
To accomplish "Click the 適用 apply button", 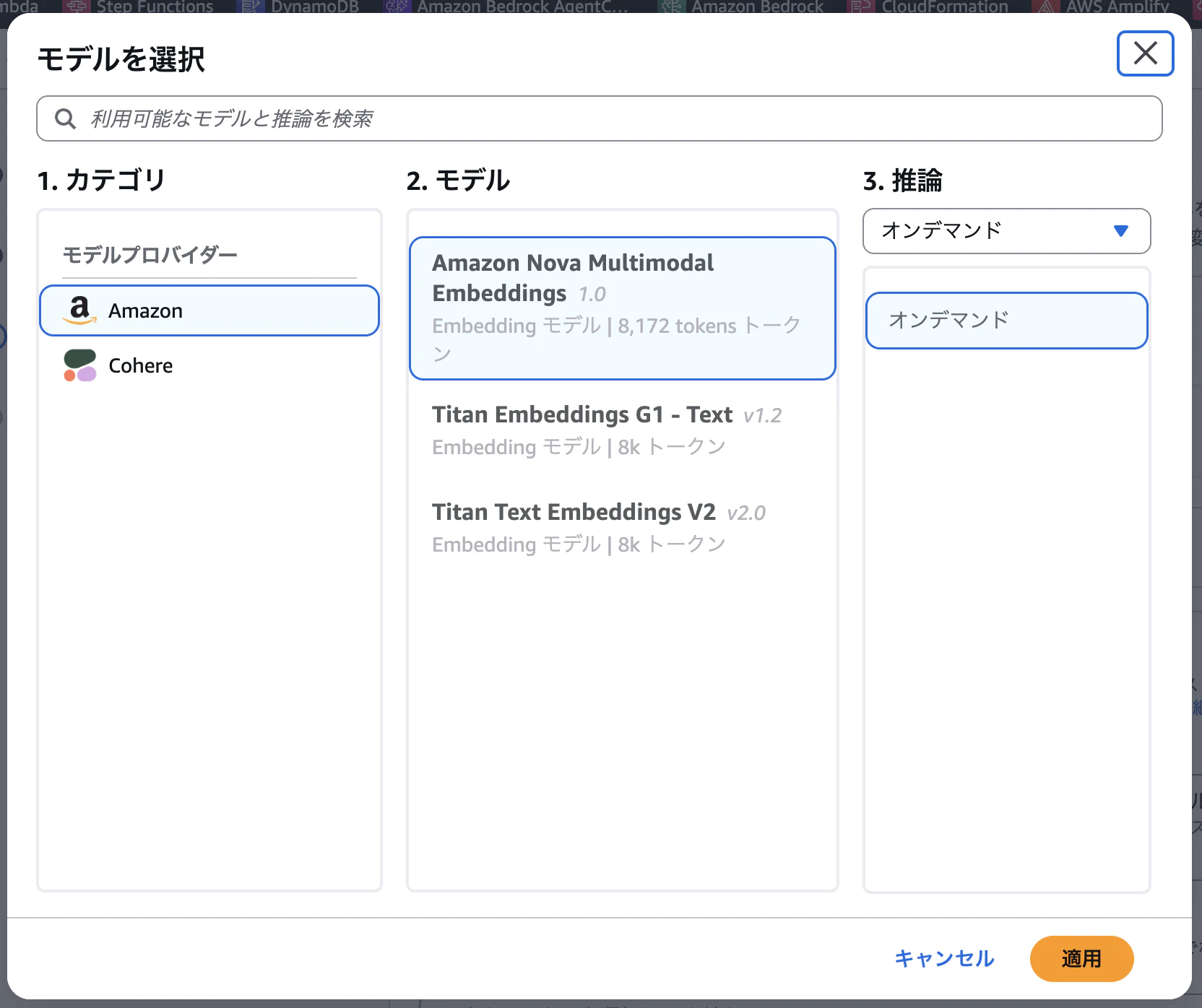I will [1081, 959].
